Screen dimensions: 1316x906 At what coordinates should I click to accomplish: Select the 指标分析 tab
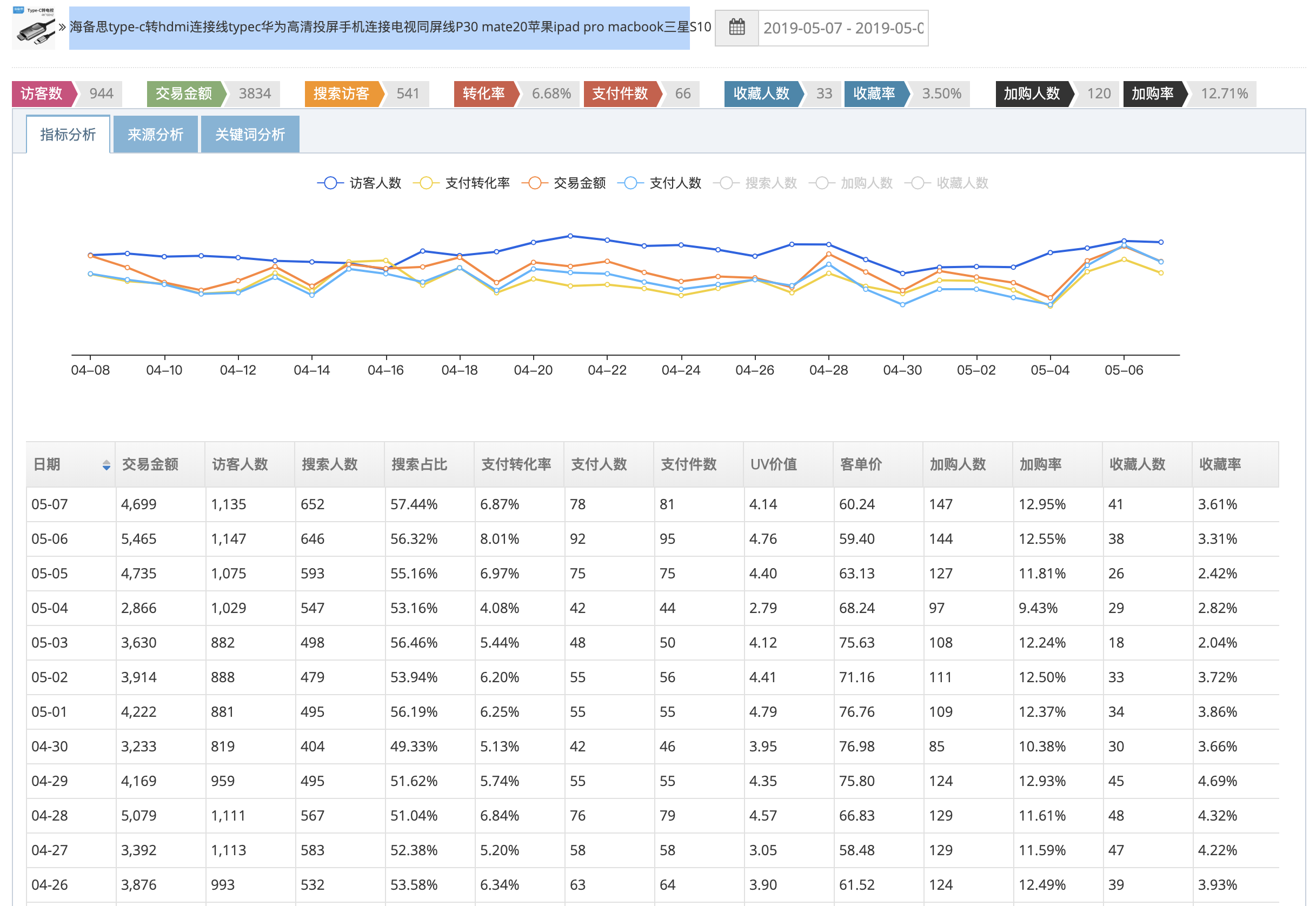[68, 135]
